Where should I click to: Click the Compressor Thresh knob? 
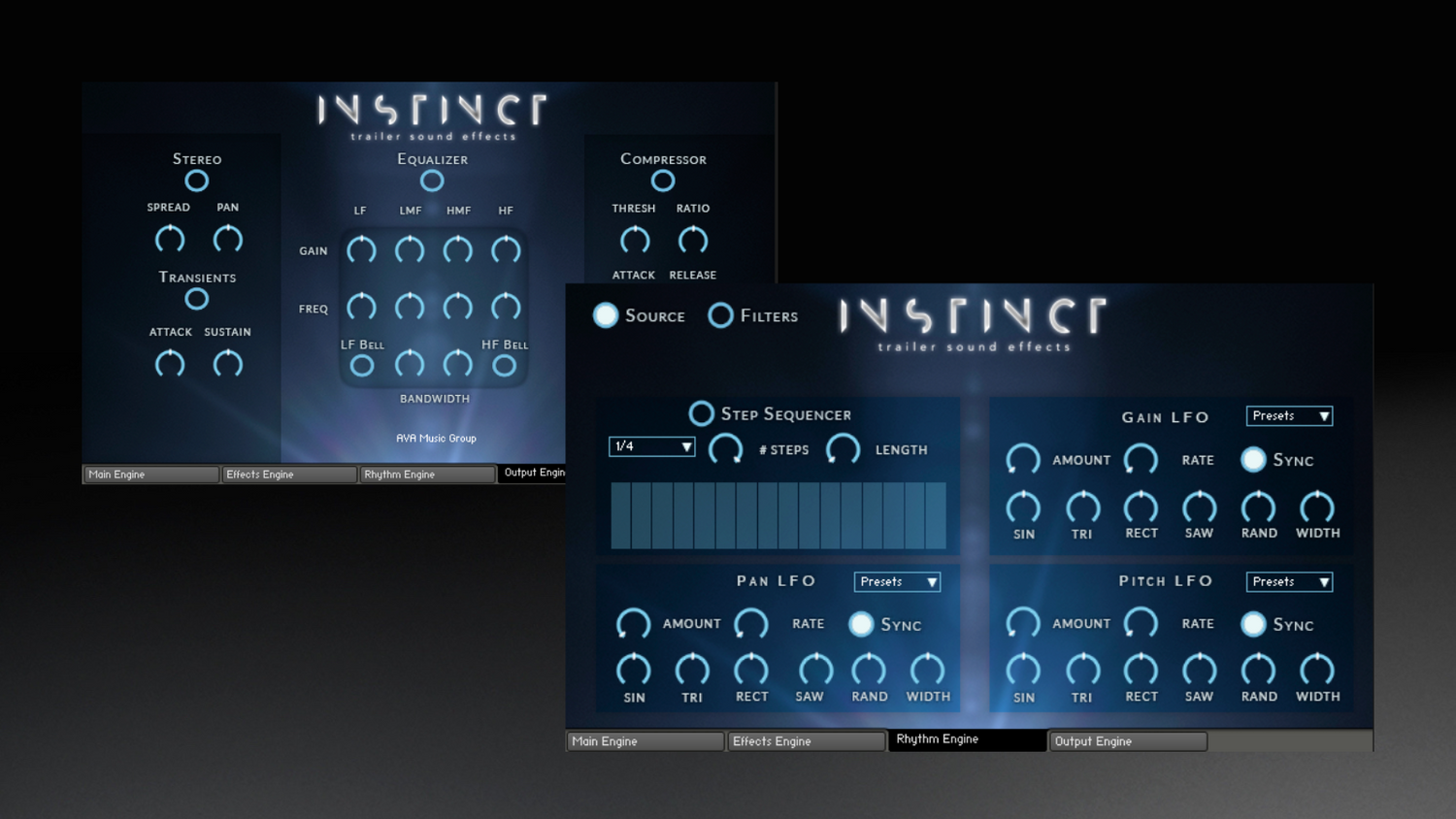(x=635, y=240)
